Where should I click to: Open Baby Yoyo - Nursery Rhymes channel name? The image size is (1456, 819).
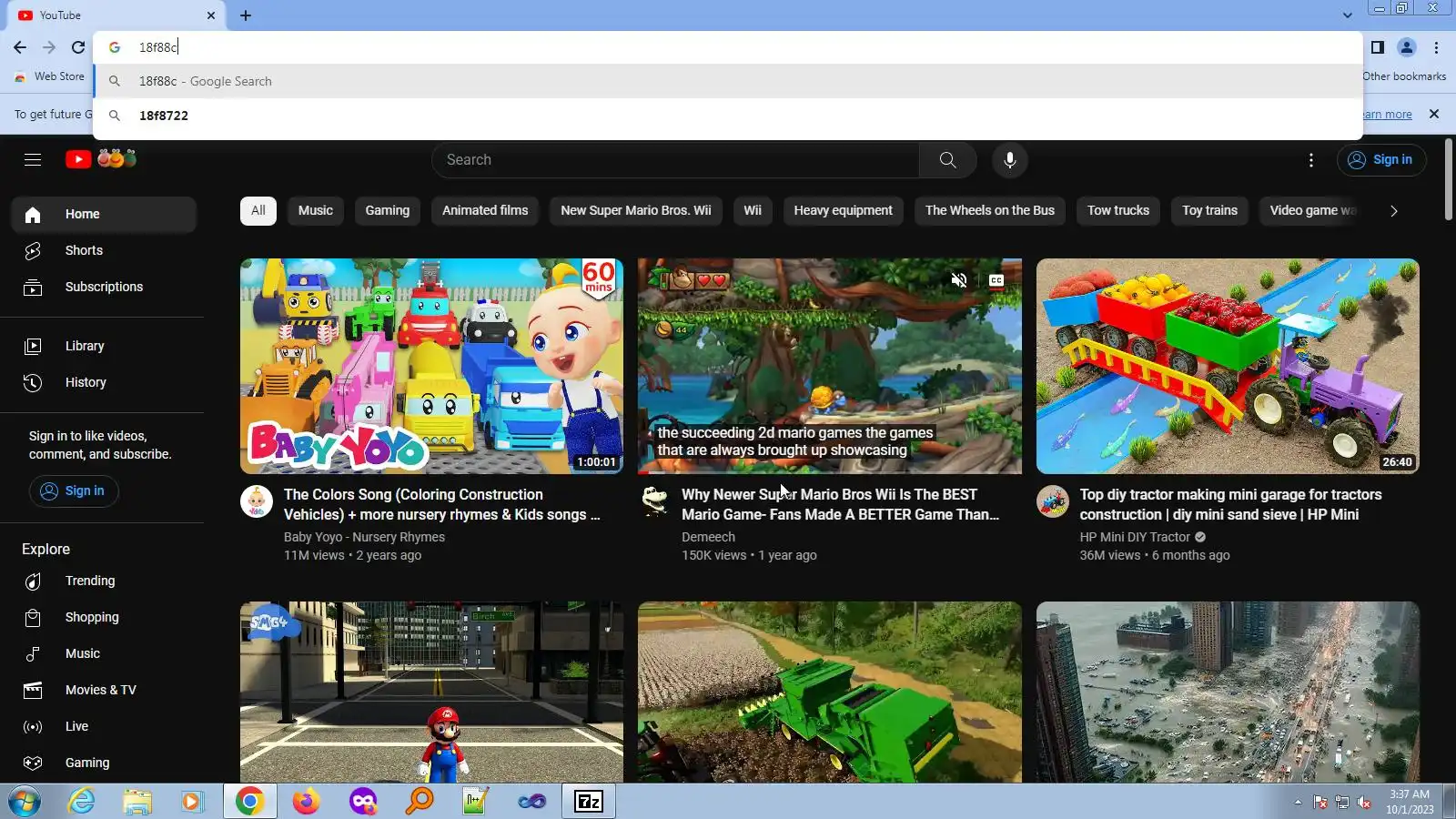click(364, 537)
